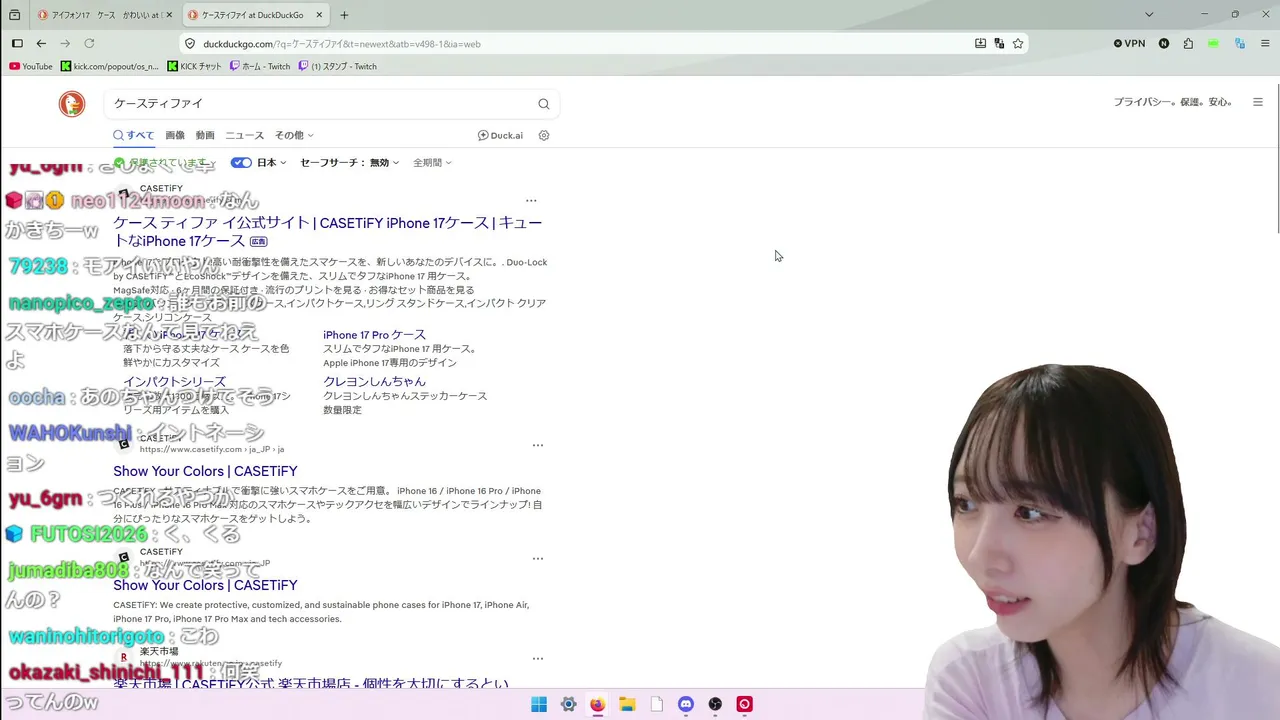Open the kick.com/popout bookmark

[x=110, y=66]
